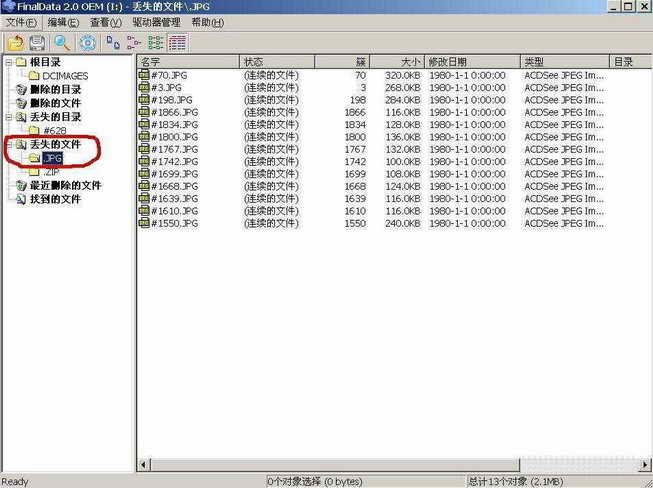Switch to list view mode

tap(156, 43)
